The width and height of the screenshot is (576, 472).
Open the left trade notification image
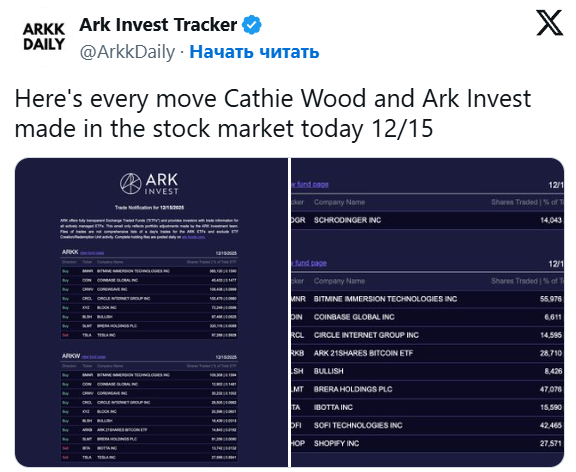(151, 312)
